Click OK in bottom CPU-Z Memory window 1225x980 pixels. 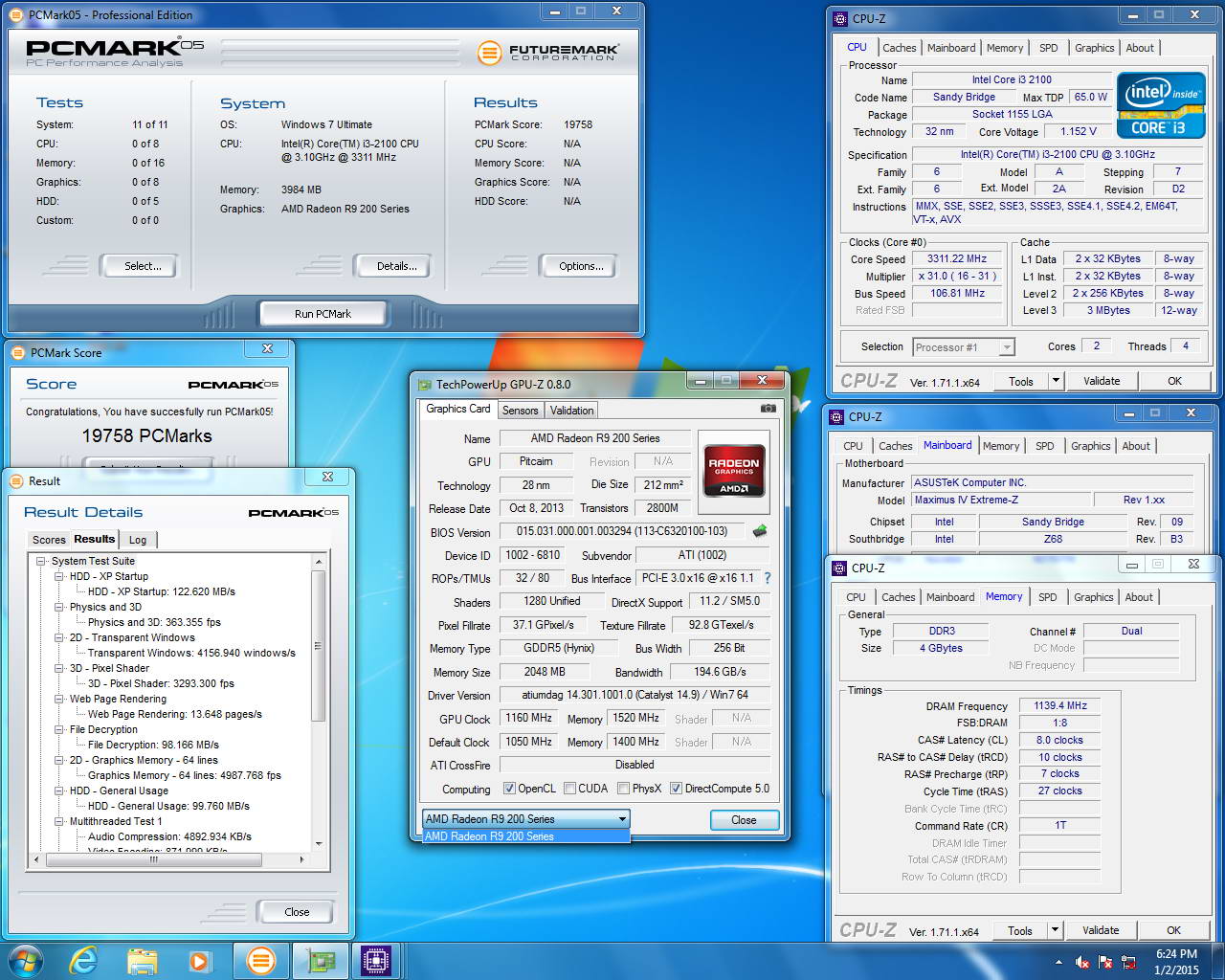(1173, 930)
